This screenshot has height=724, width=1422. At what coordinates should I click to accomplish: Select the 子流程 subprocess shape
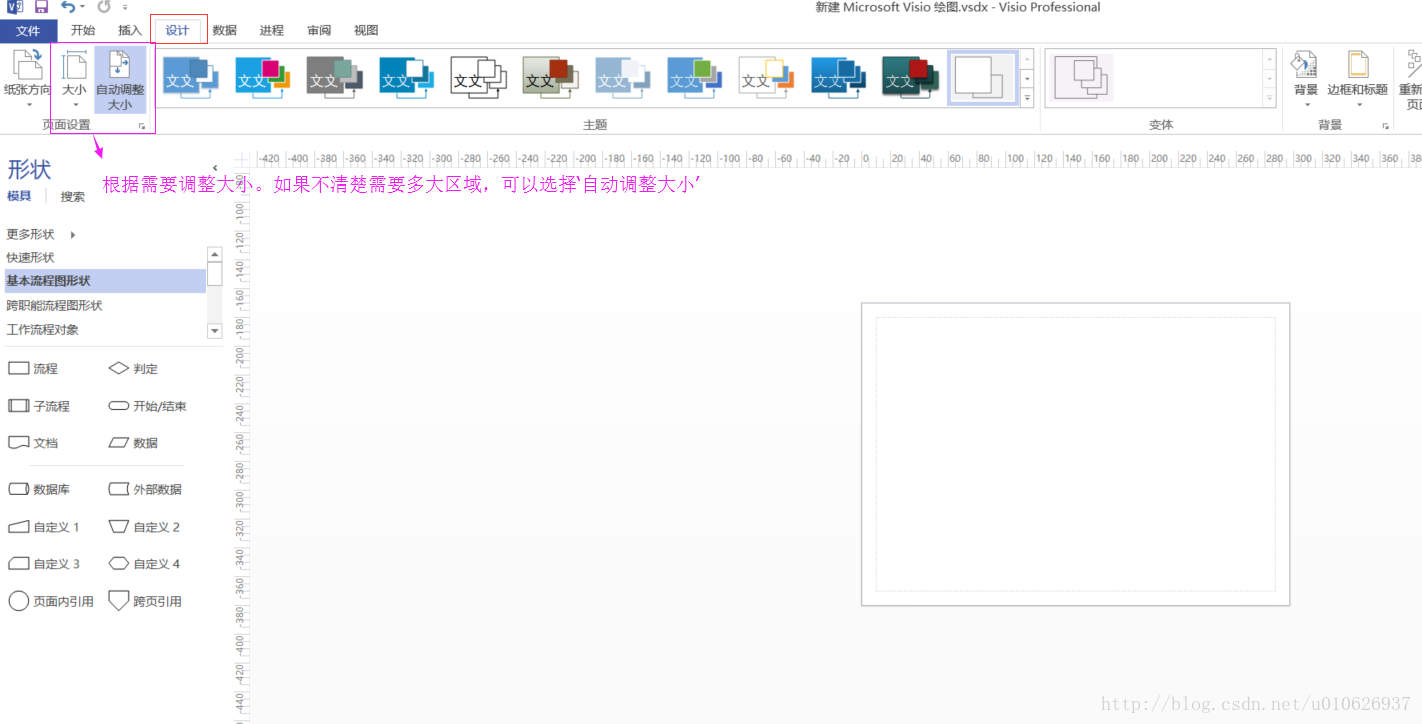coord(39,406)
